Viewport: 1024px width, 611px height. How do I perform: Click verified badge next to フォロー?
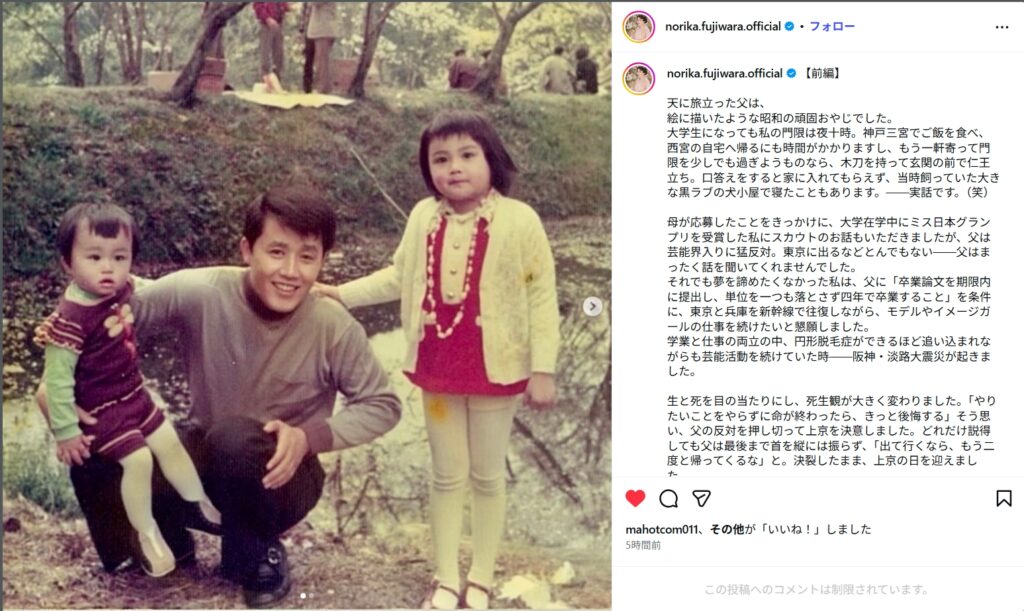(789, 27)
